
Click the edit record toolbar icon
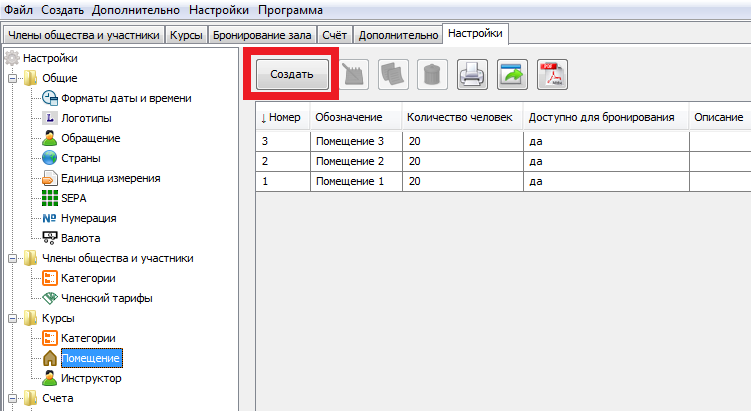click(353, 75)
